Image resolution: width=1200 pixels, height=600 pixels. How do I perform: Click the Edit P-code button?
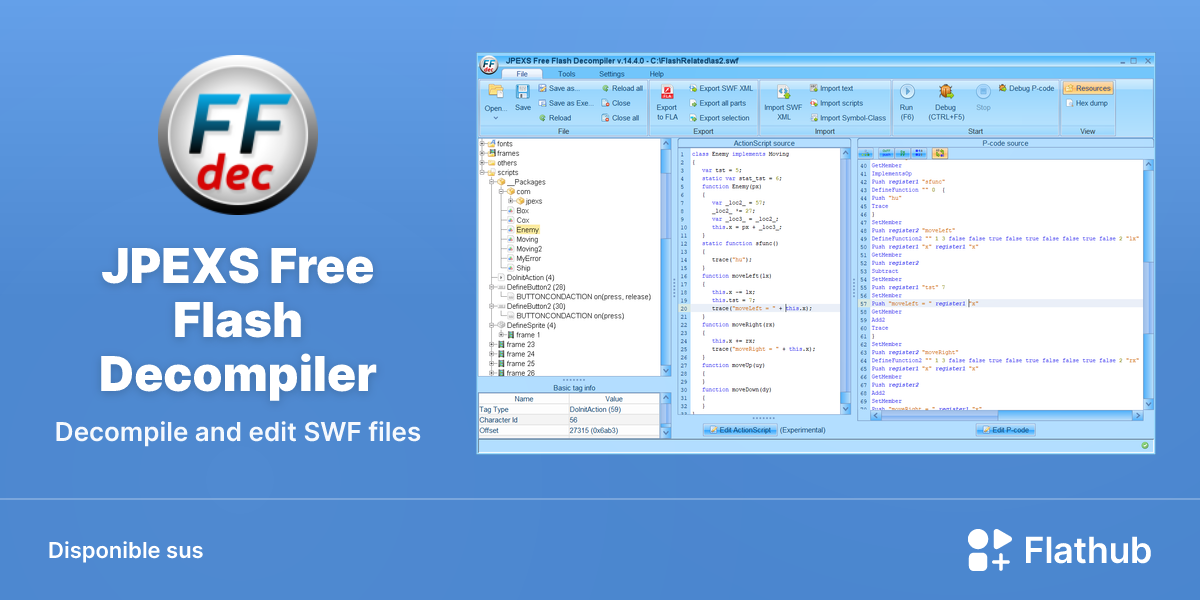1006,429
